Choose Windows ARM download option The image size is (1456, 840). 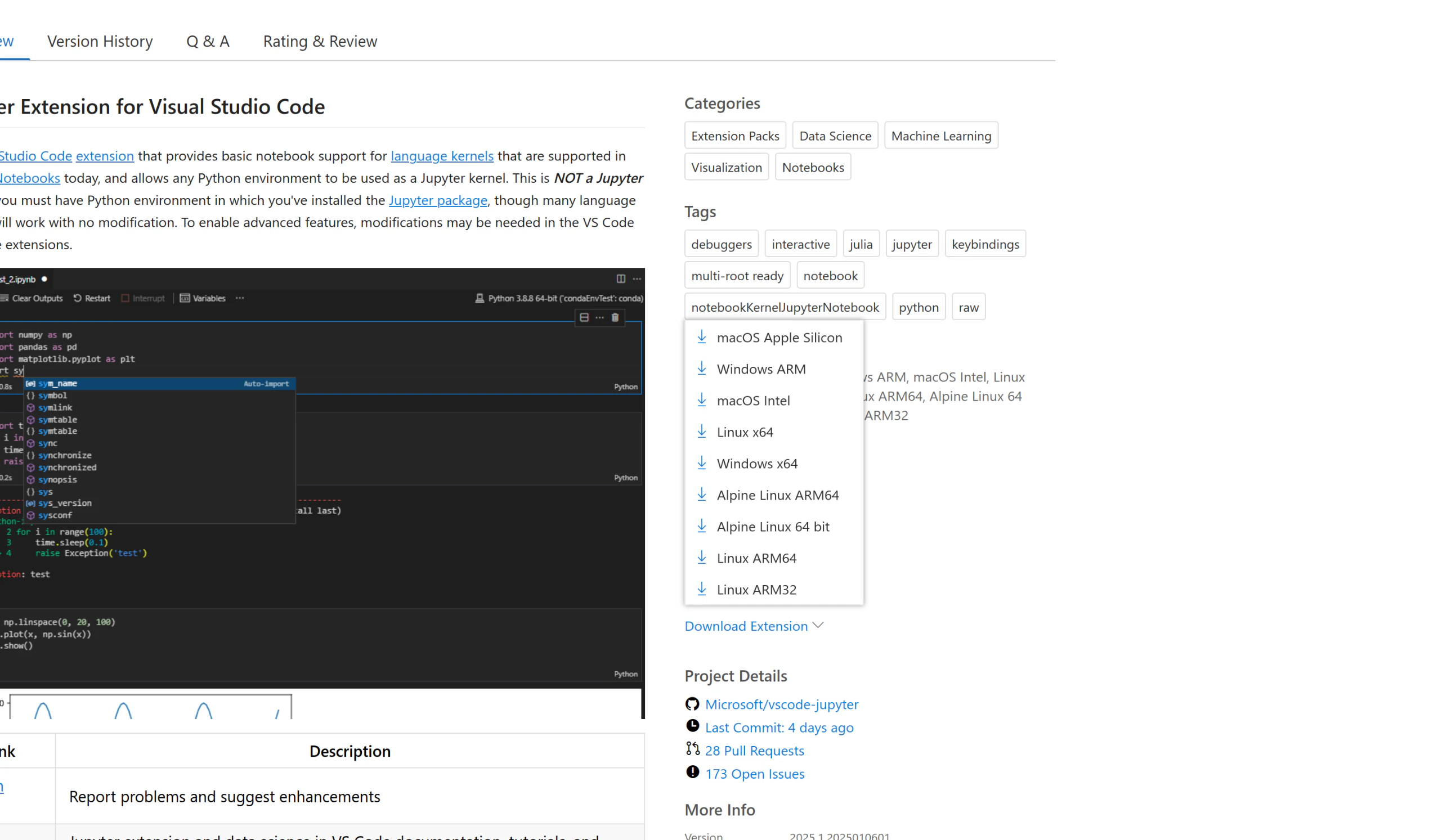point(773,369)
